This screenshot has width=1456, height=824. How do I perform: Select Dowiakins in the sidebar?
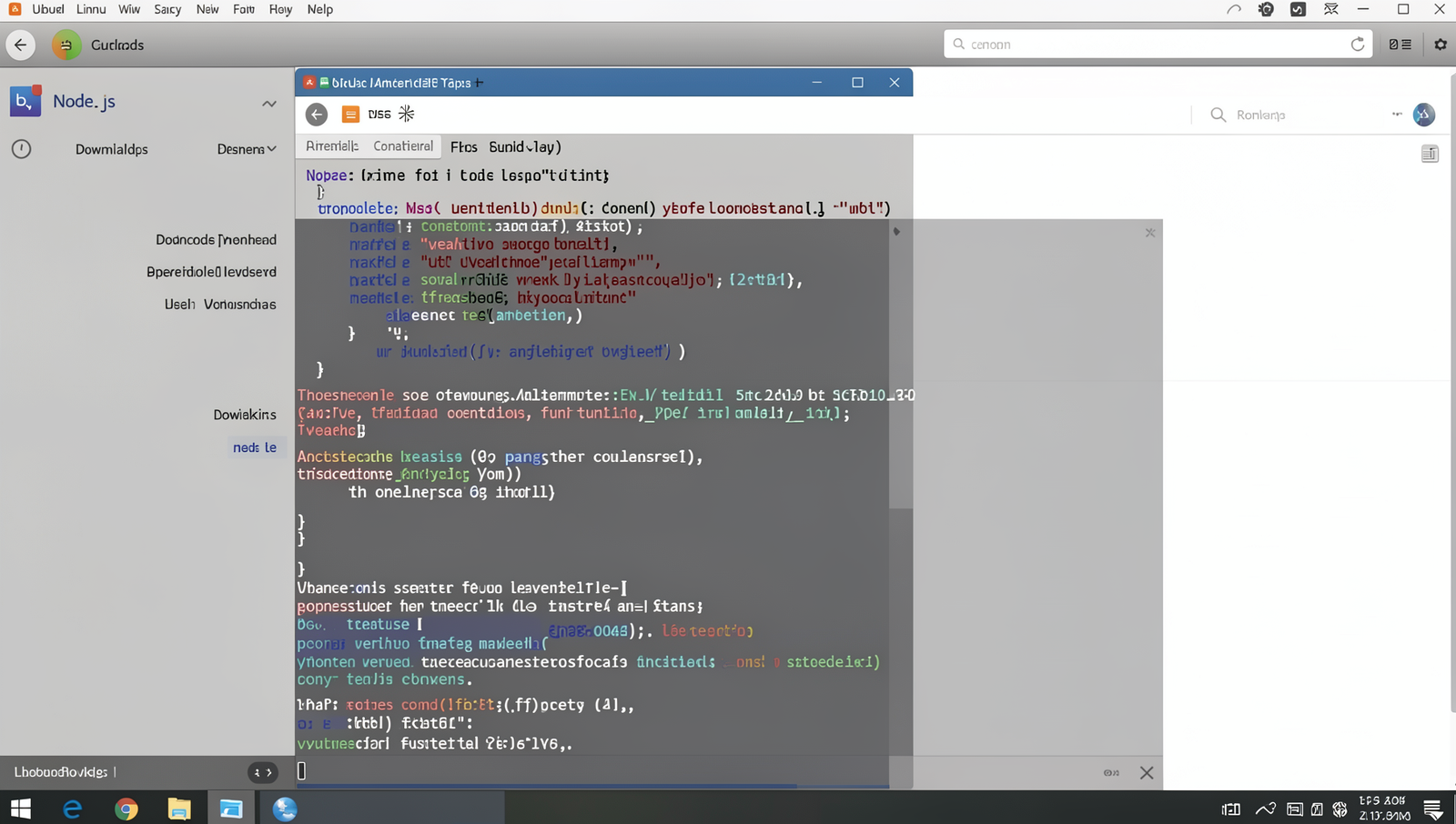pyautogui.click(x=245, y=415)
